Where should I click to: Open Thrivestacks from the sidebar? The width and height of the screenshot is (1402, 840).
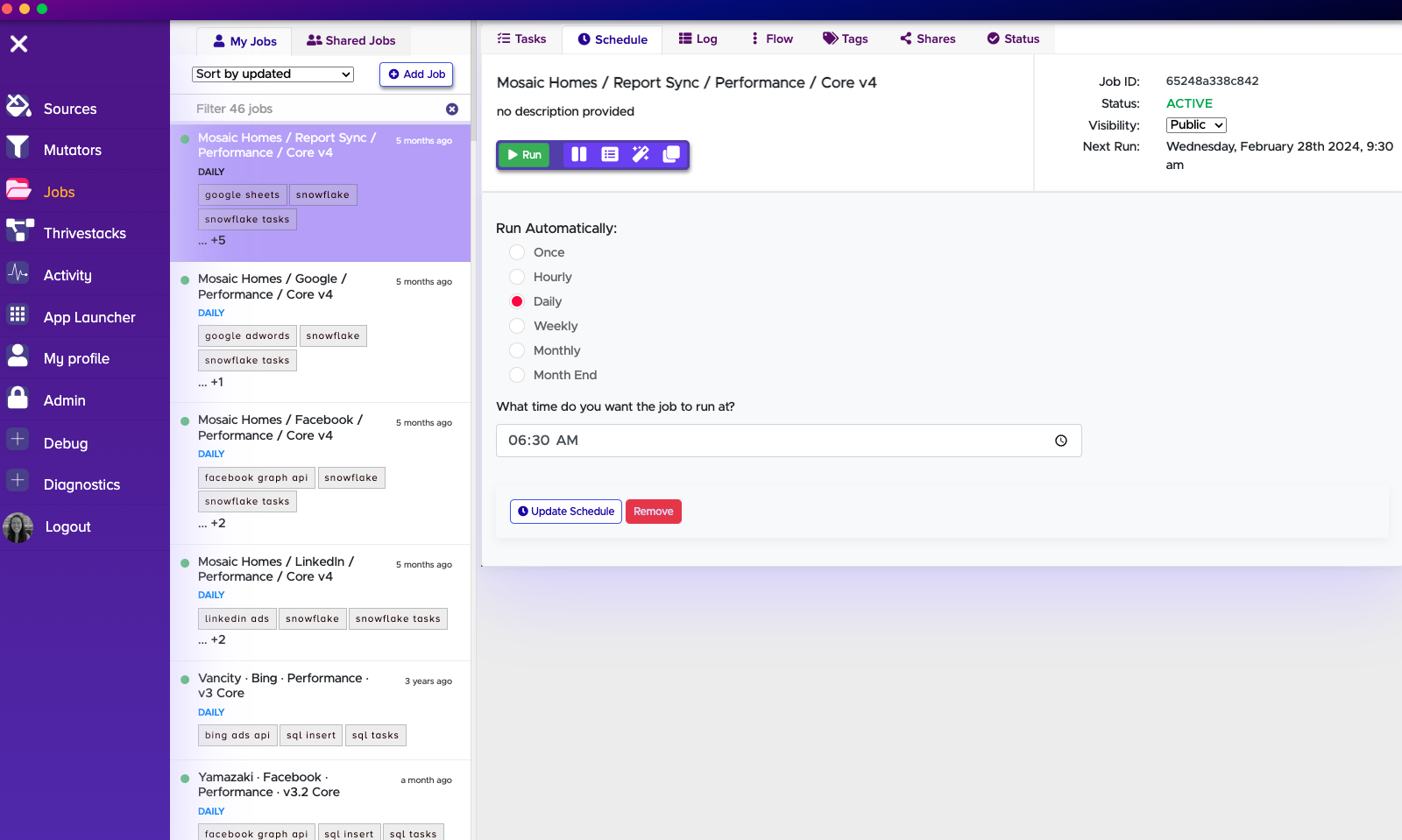click(x=84, y=233)
